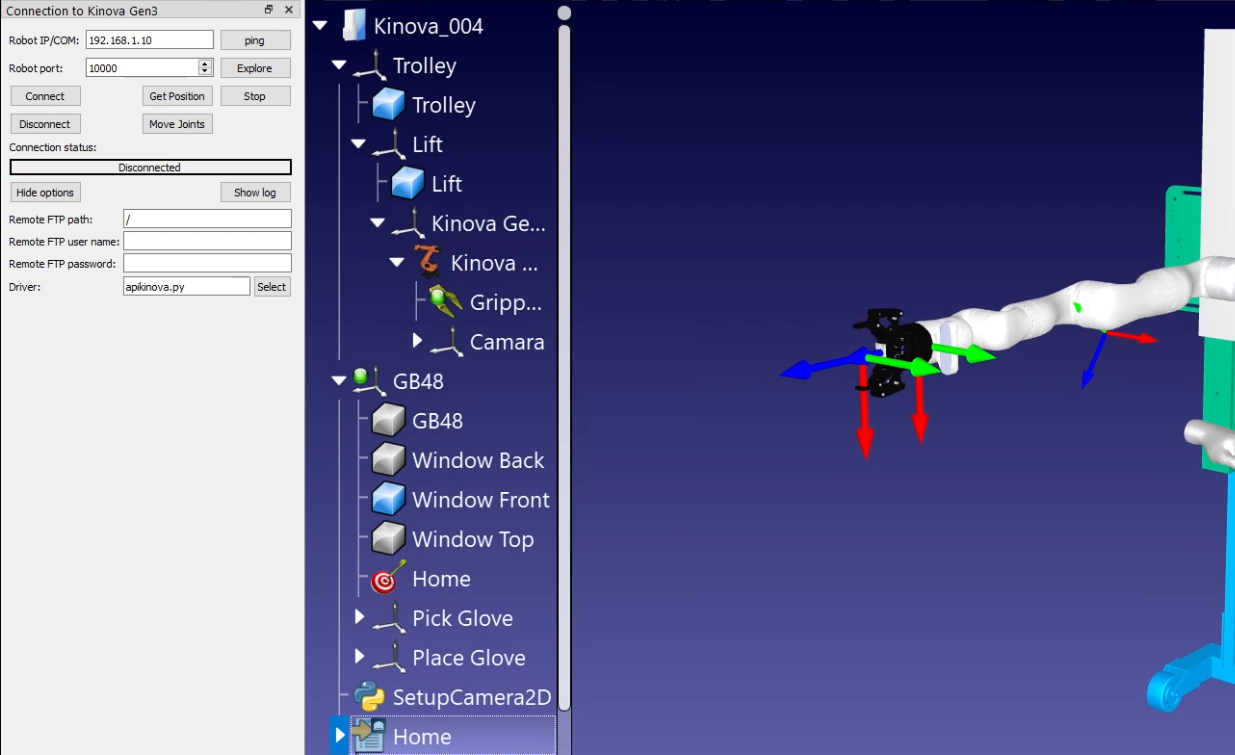Select the SetupCamera2D tree label
Image resolution: width=1235 pixels, height=755 pixels.
click(472, 697)
